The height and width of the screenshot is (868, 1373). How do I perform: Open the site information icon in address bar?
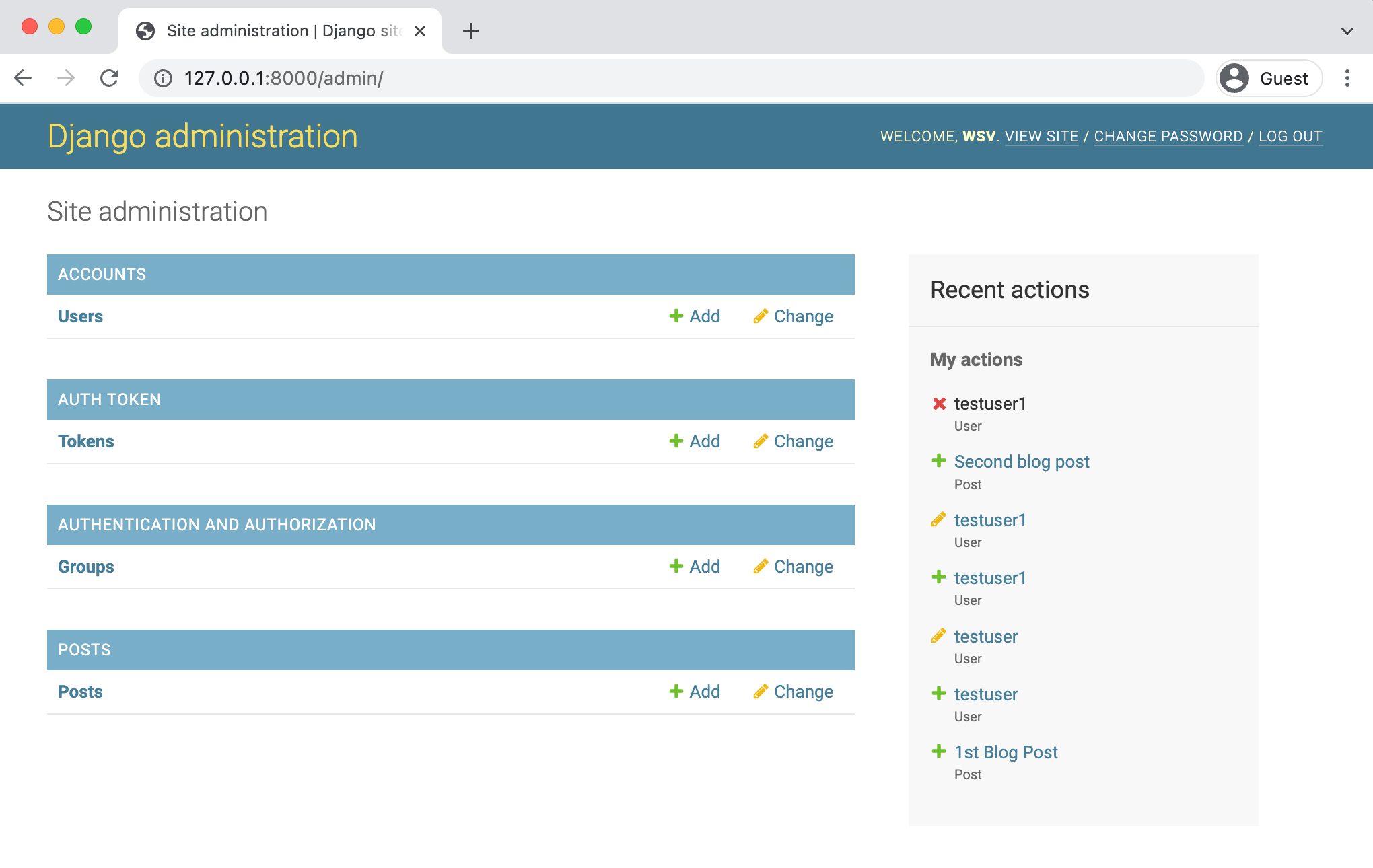(163, 79)
